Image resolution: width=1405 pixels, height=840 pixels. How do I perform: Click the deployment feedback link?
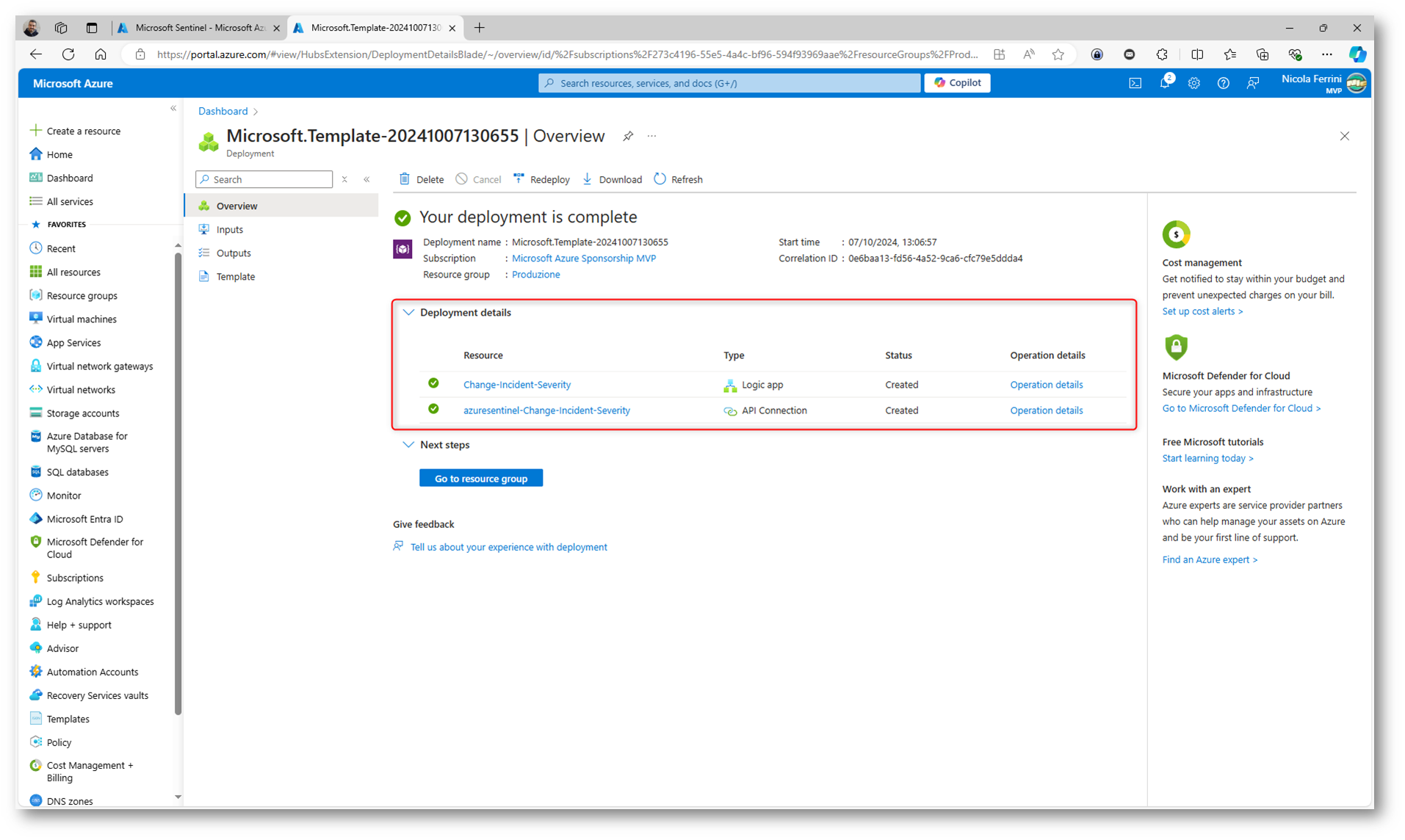tap(508, 546)
